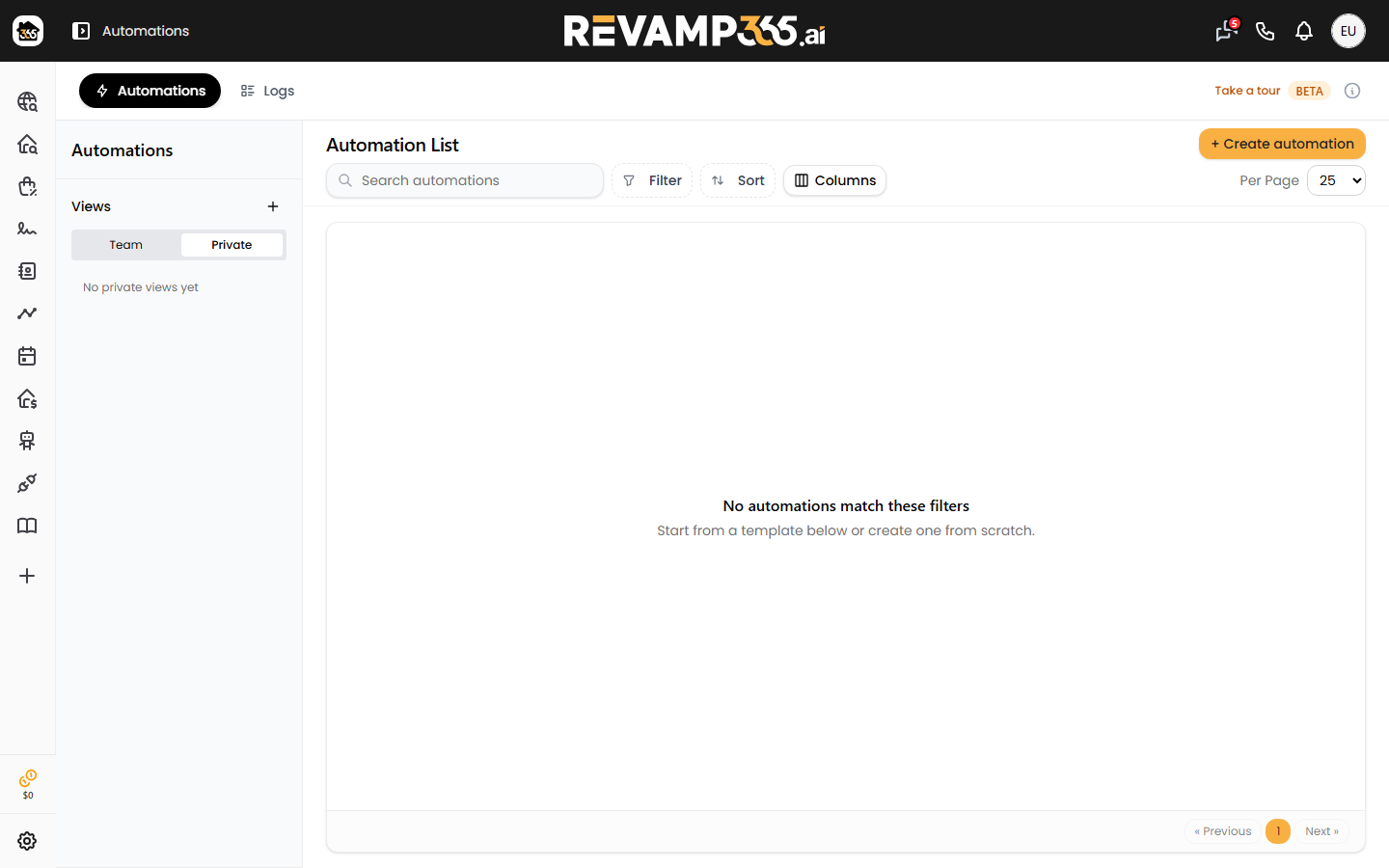The width and height of the screenshot is (1389, 868).
Task: Open the plug integrations sidebar icon
Action: [x=27, y=483]
